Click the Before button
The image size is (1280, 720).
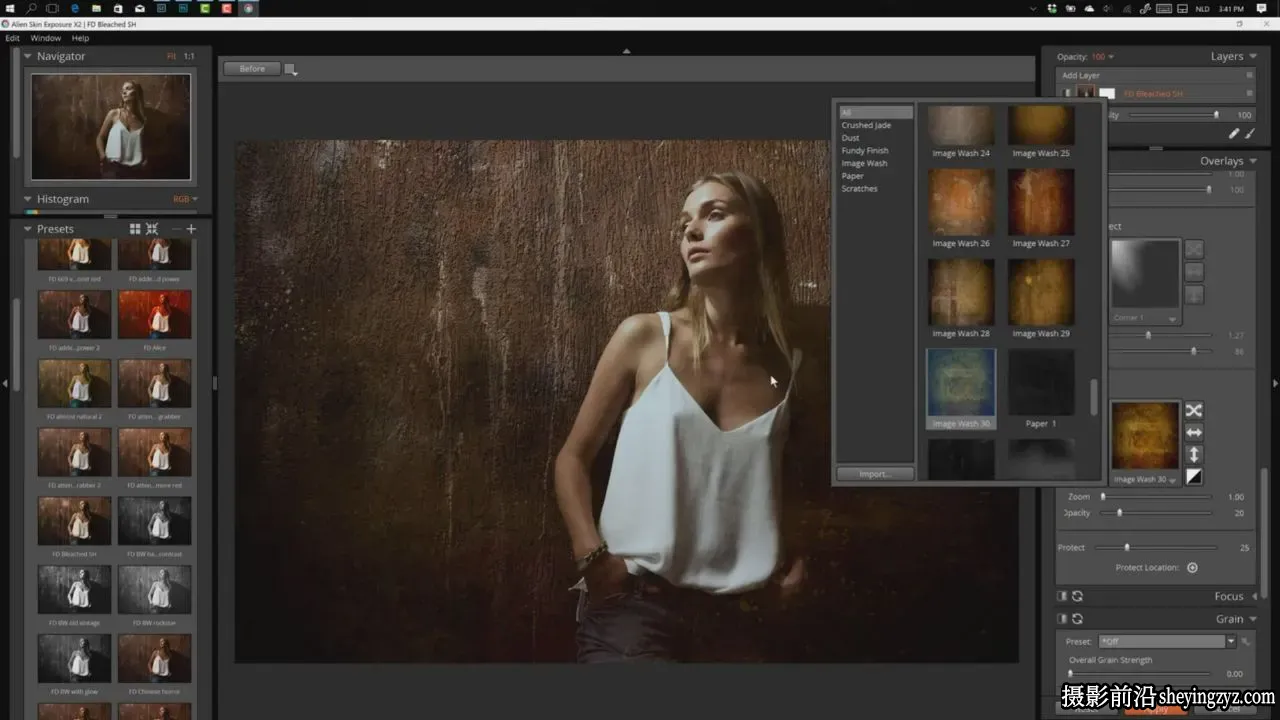[252, 69]
